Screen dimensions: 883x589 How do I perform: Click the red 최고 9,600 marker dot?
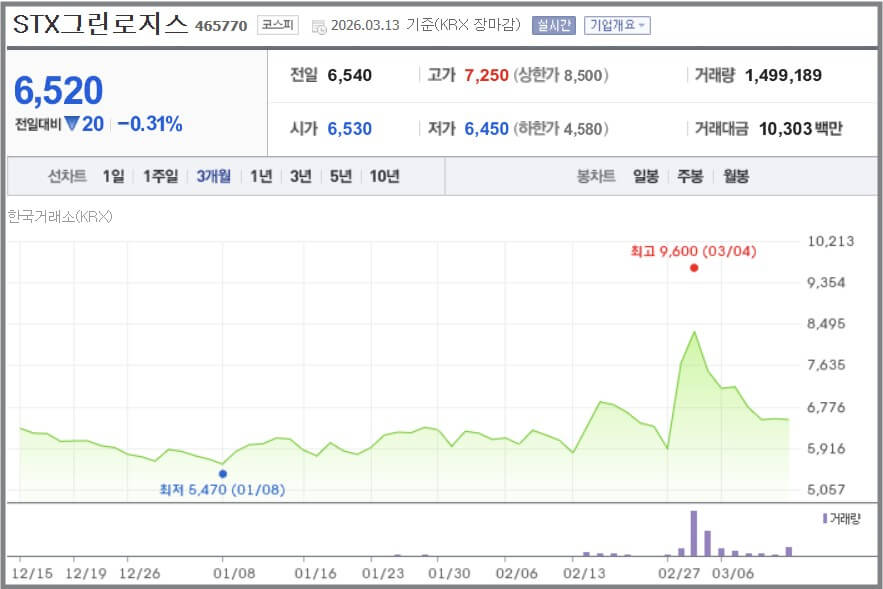click(692, 267)
